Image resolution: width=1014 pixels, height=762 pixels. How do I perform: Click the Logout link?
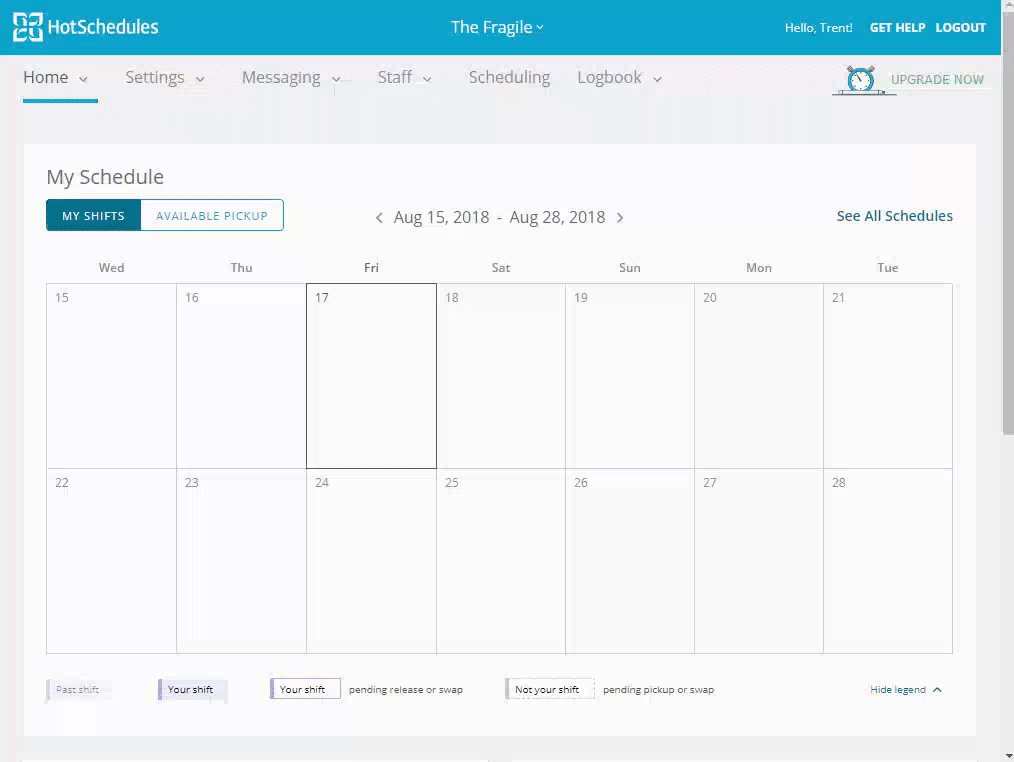(960, 28)
